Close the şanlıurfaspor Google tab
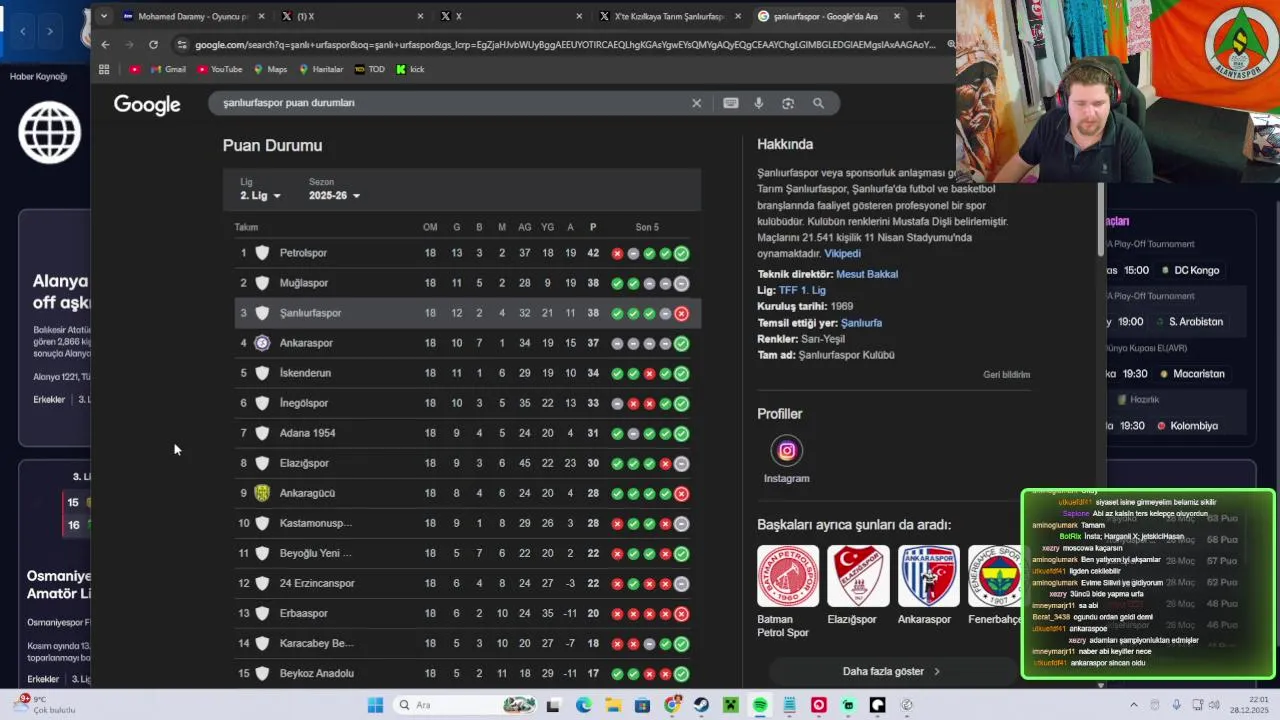This screenshot has width=1280, height=720. [x=897, y=16]
